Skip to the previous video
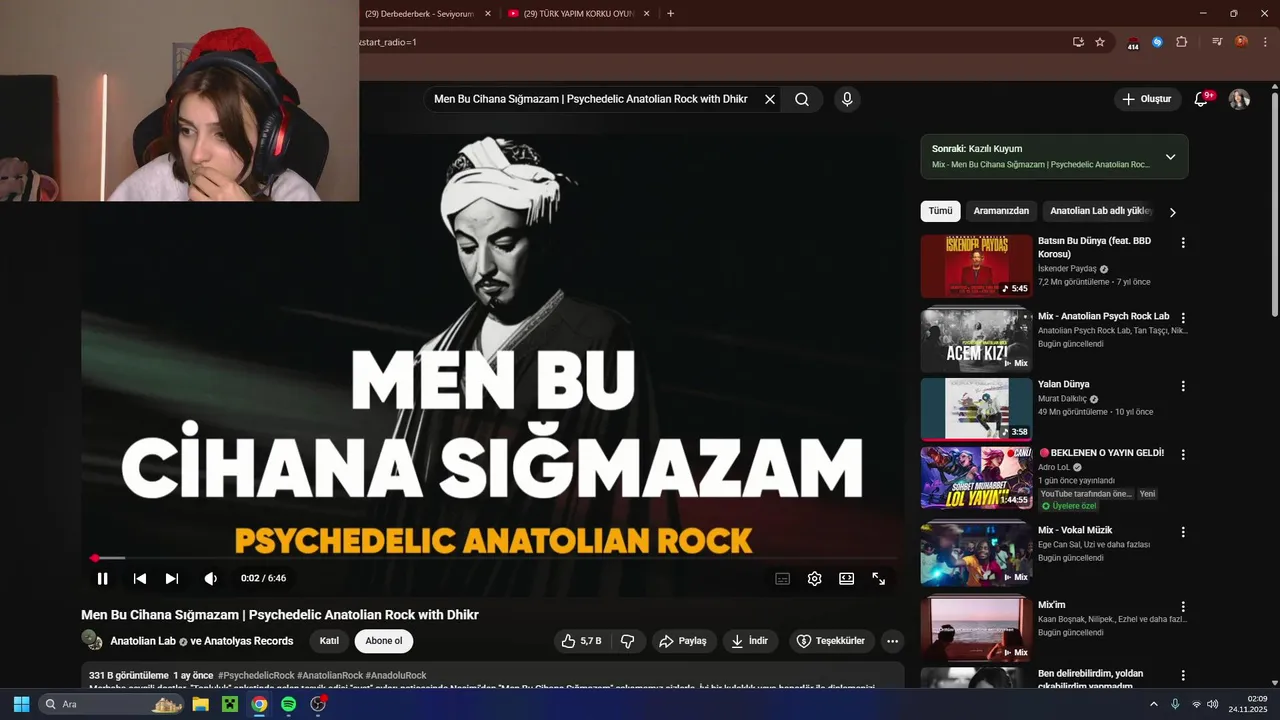Screen dimensions: 1280x720 click(140, 578)
